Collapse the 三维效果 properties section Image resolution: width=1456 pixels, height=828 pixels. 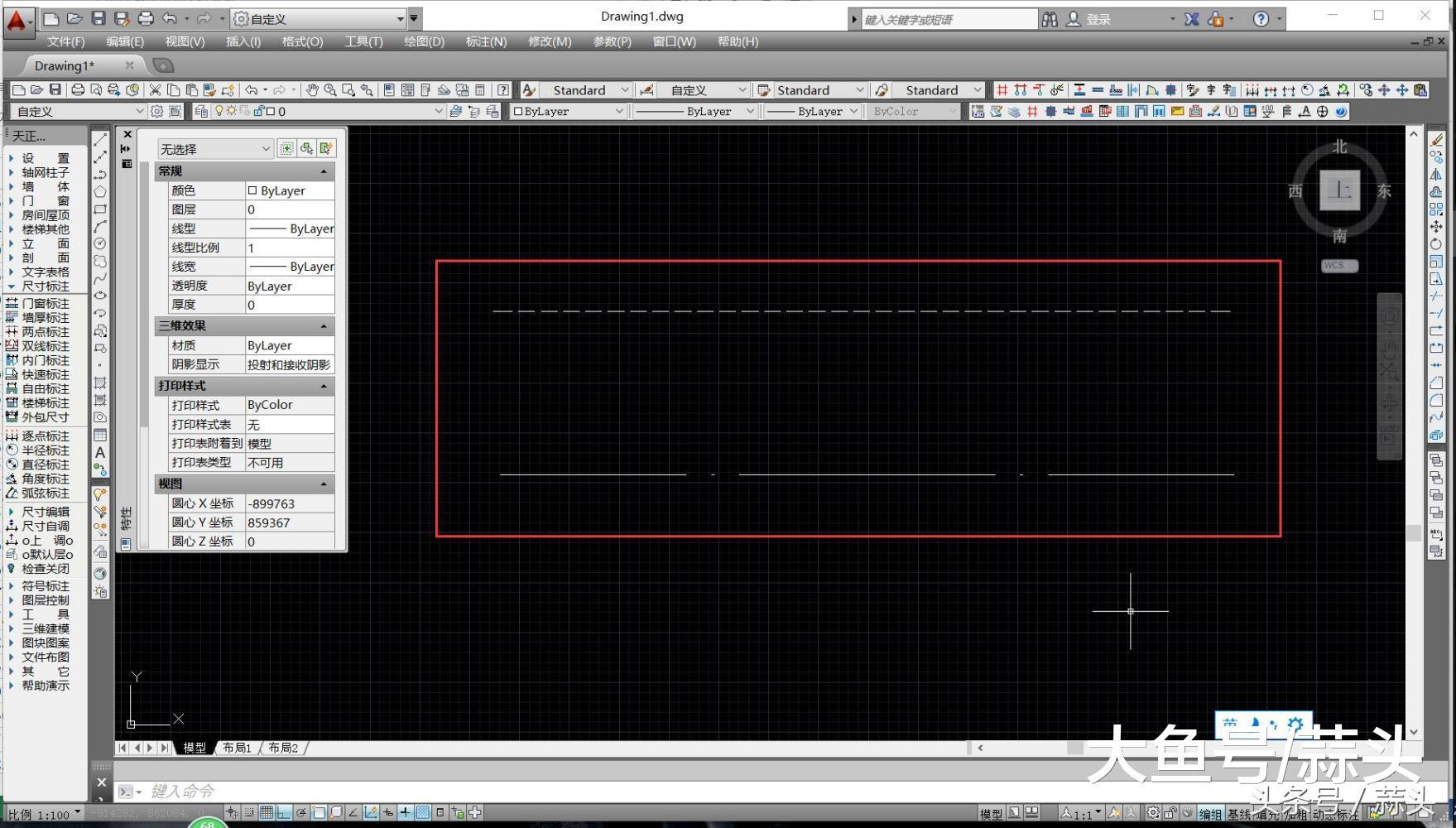coord(324,326)
